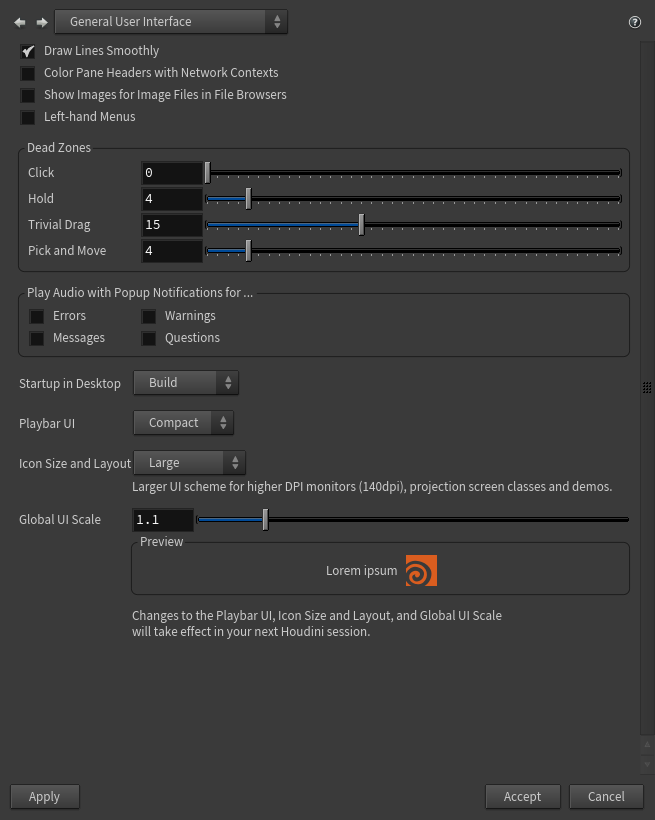Image resolution: width=655 pixels, height=820 pixels.
Task: Open the General User Interface dropdown
Action: click(x=171, y=22)
